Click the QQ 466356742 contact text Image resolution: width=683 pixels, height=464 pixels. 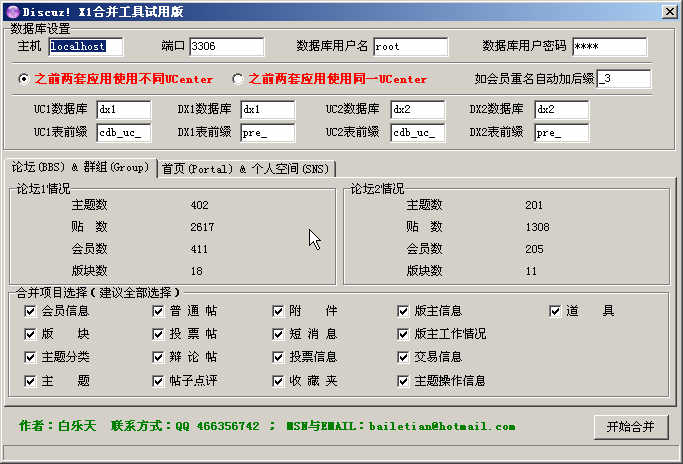(218, 426)
